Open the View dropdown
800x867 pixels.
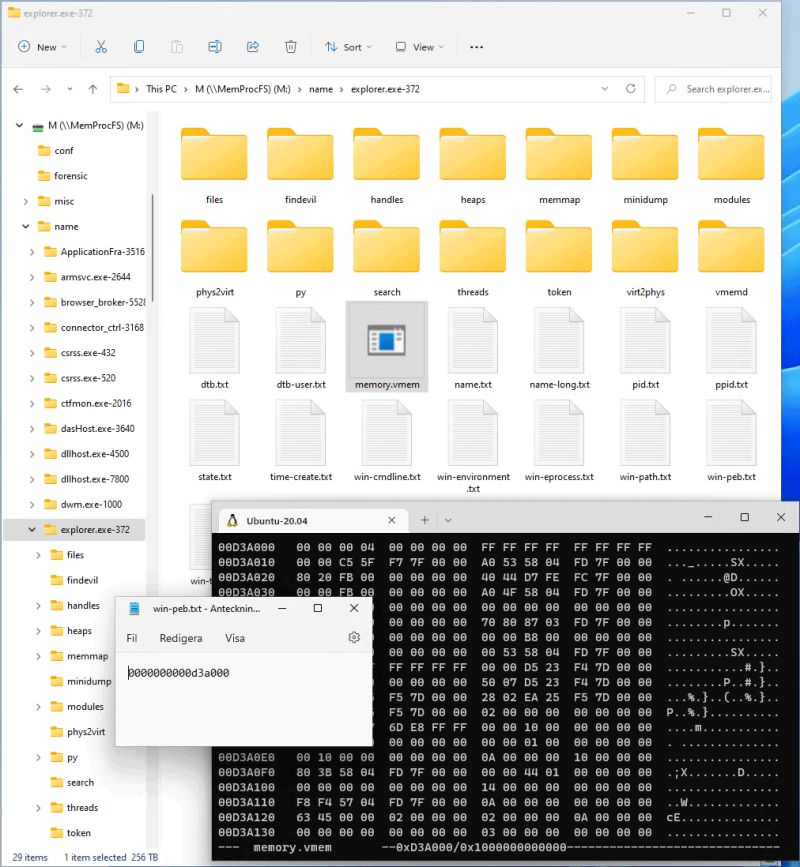[x=419, y=46]
